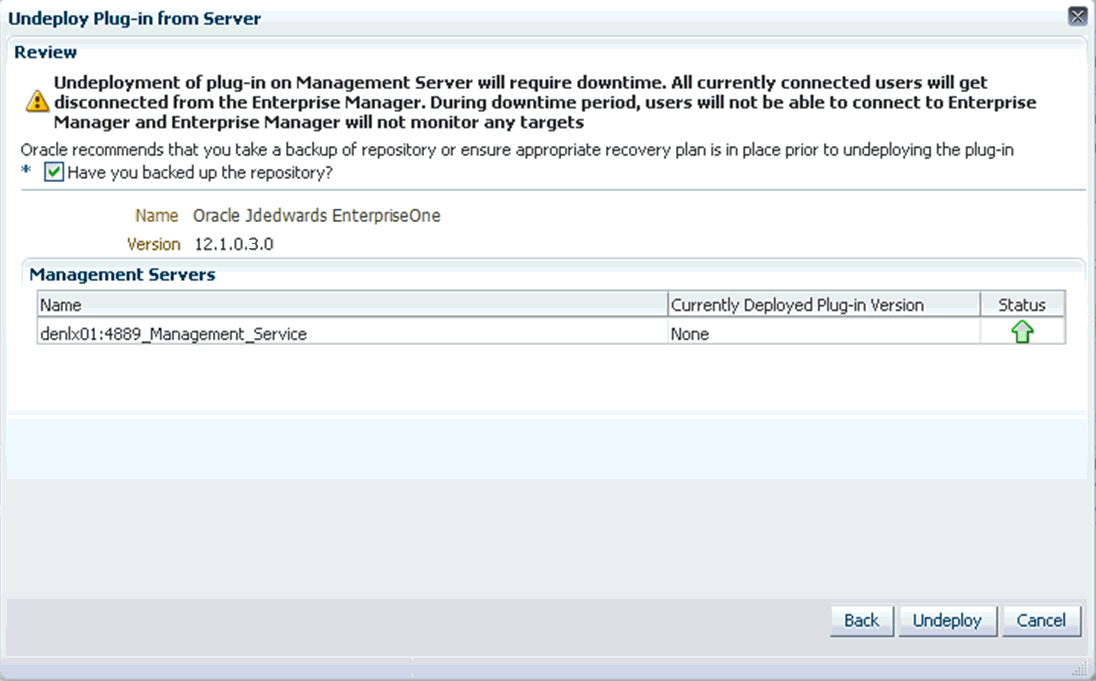
Task: Click the Management Servers section heading
Action: point(122,274)
